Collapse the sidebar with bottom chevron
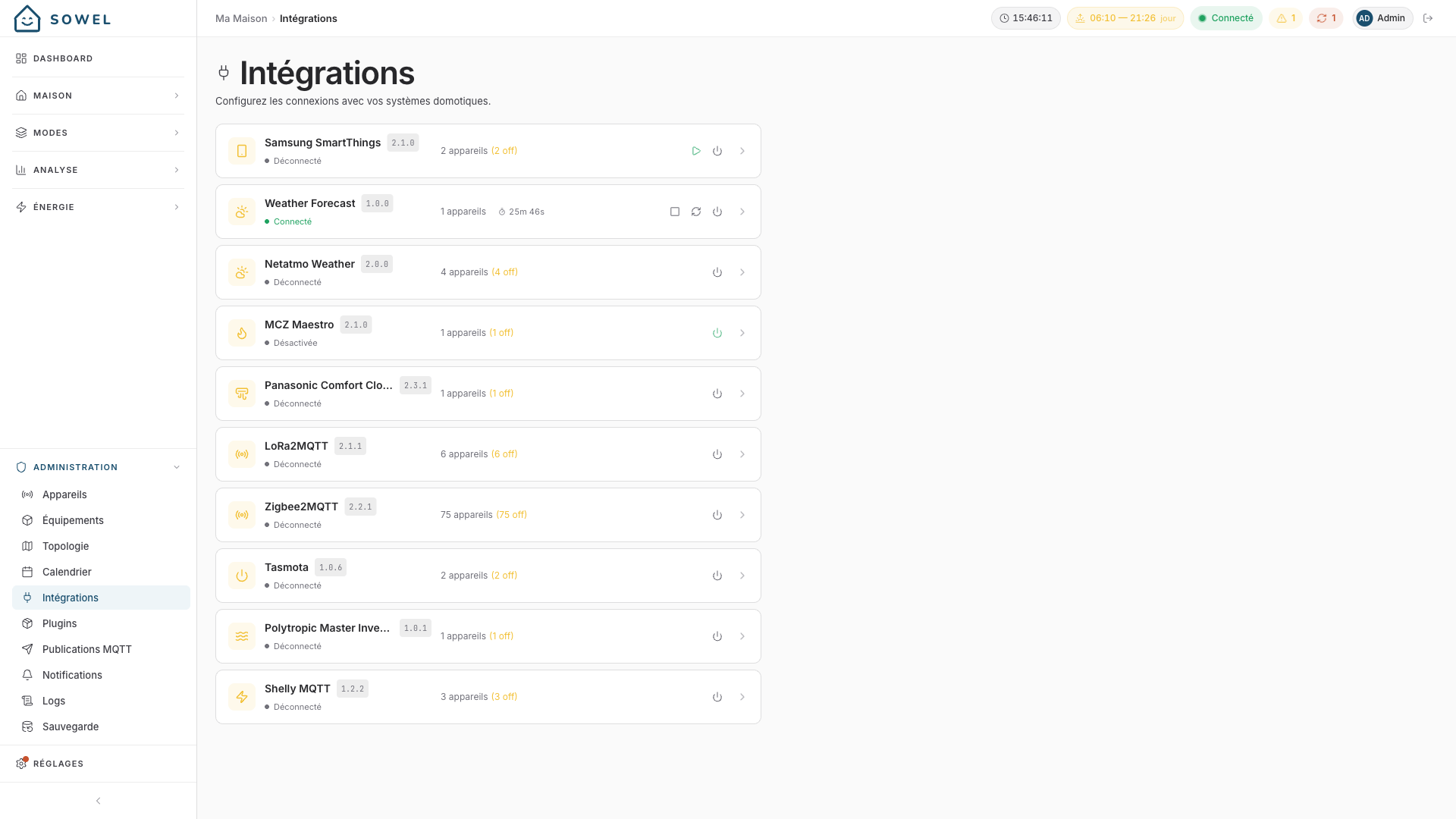Screen dimensions: 1456x819 point(98,801)
